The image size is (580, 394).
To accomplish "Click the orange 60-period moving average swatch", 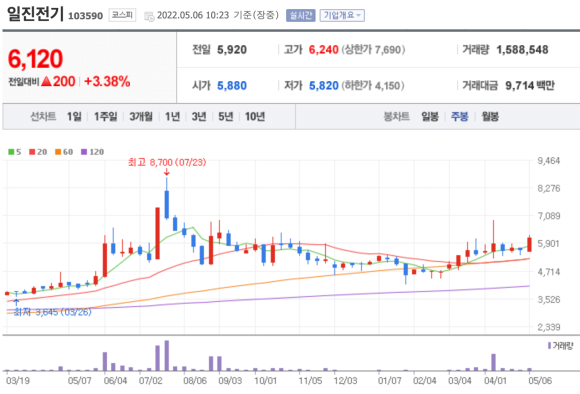I will click(58, 152).
